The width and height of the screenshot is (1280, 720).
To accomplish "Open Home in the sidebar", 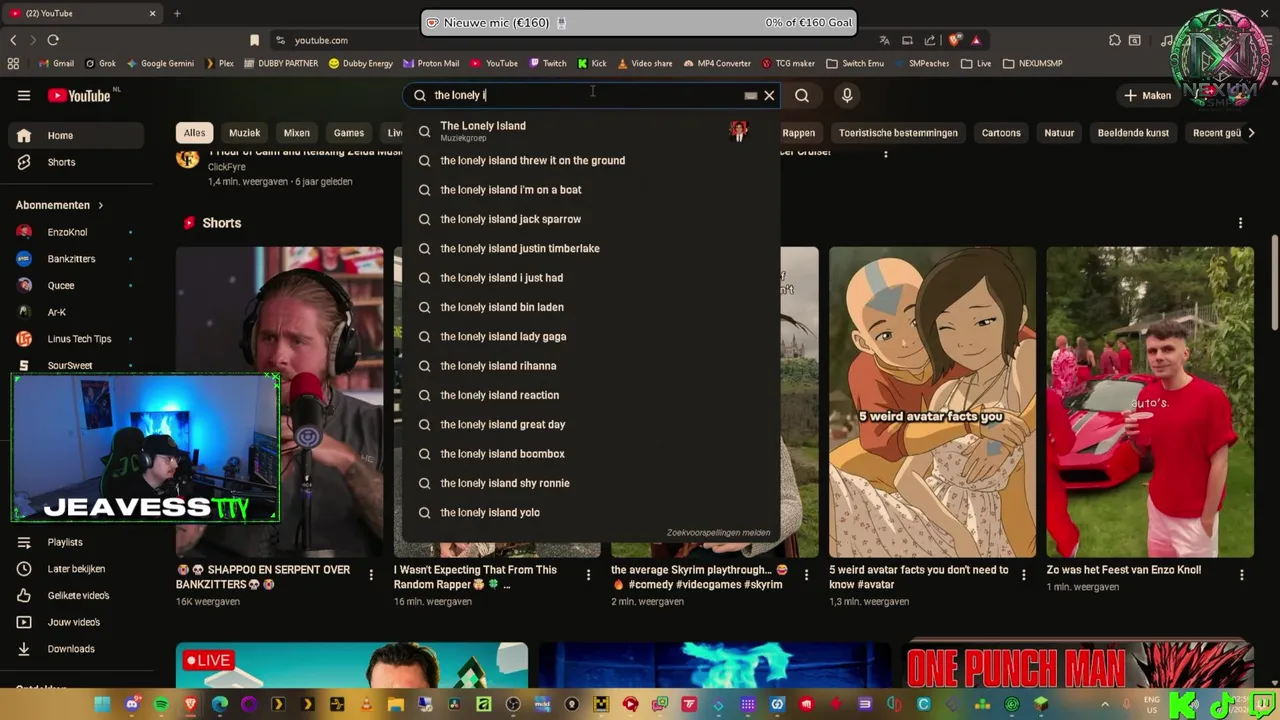I will 77,135.
